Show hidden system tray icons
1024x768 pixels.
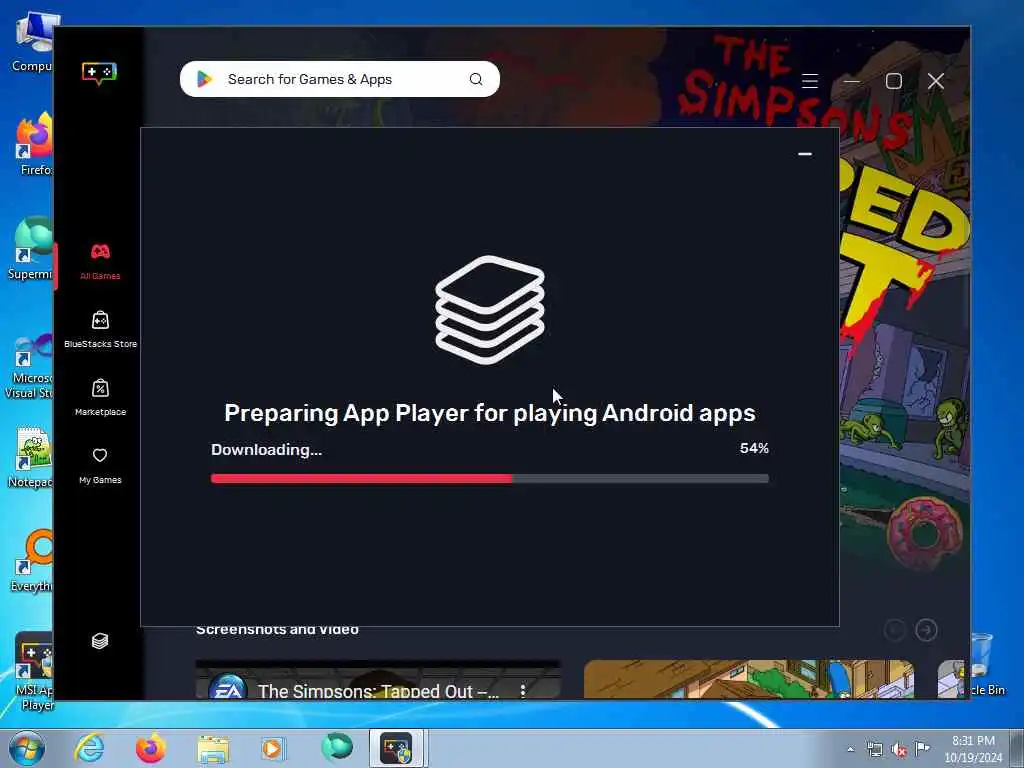tap(850, 749)
